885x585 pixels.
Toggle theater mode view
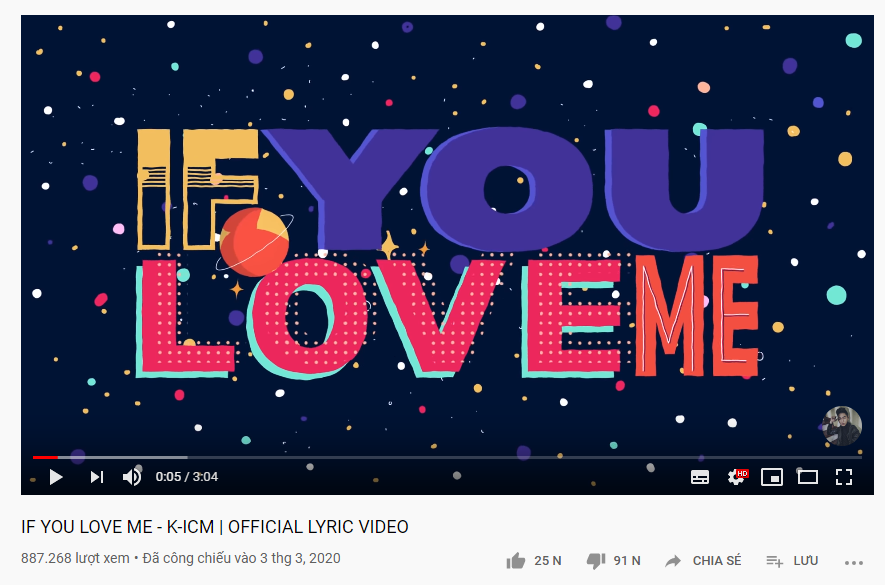click(808, 477)
